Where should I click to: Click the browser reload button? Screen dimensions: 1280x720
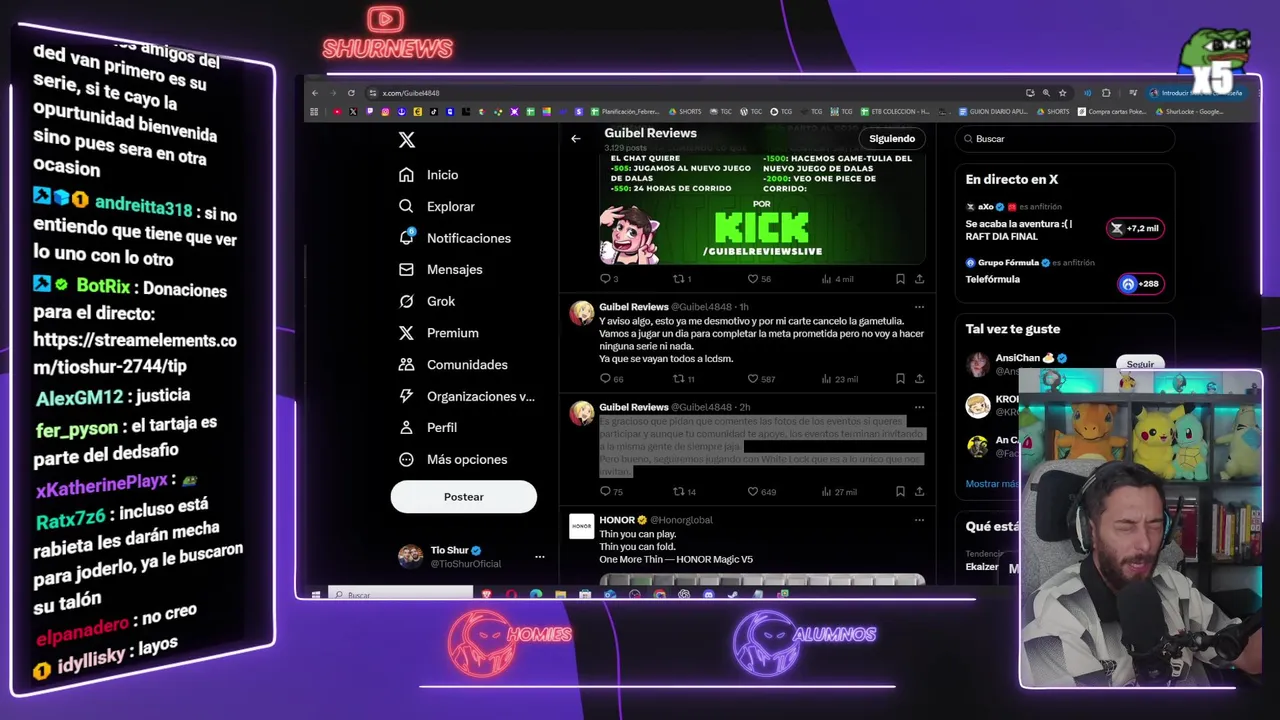pyautogui.click(x=351, y=93)
